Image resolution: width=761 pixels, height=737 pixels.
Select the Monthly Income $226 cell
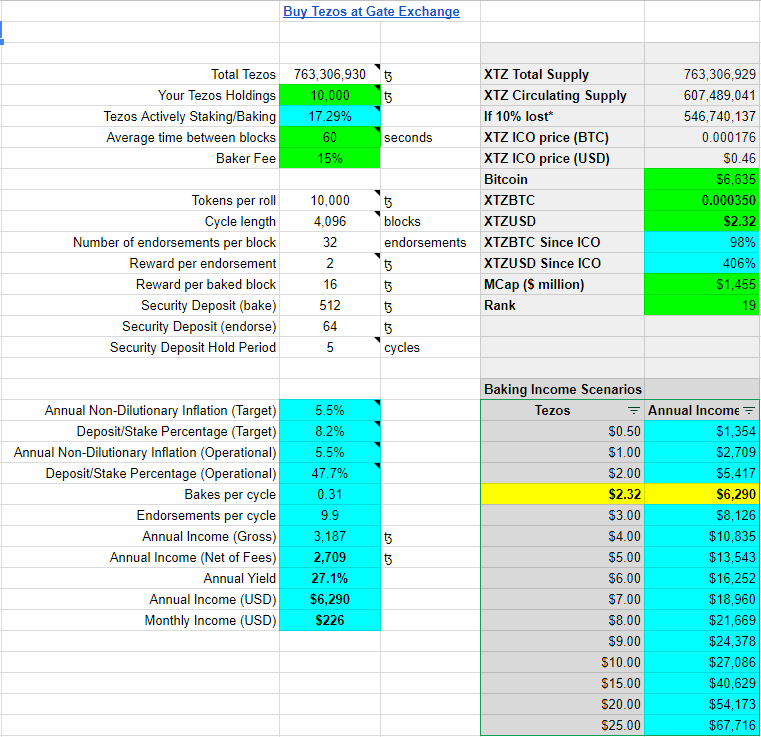pos(330,620)
